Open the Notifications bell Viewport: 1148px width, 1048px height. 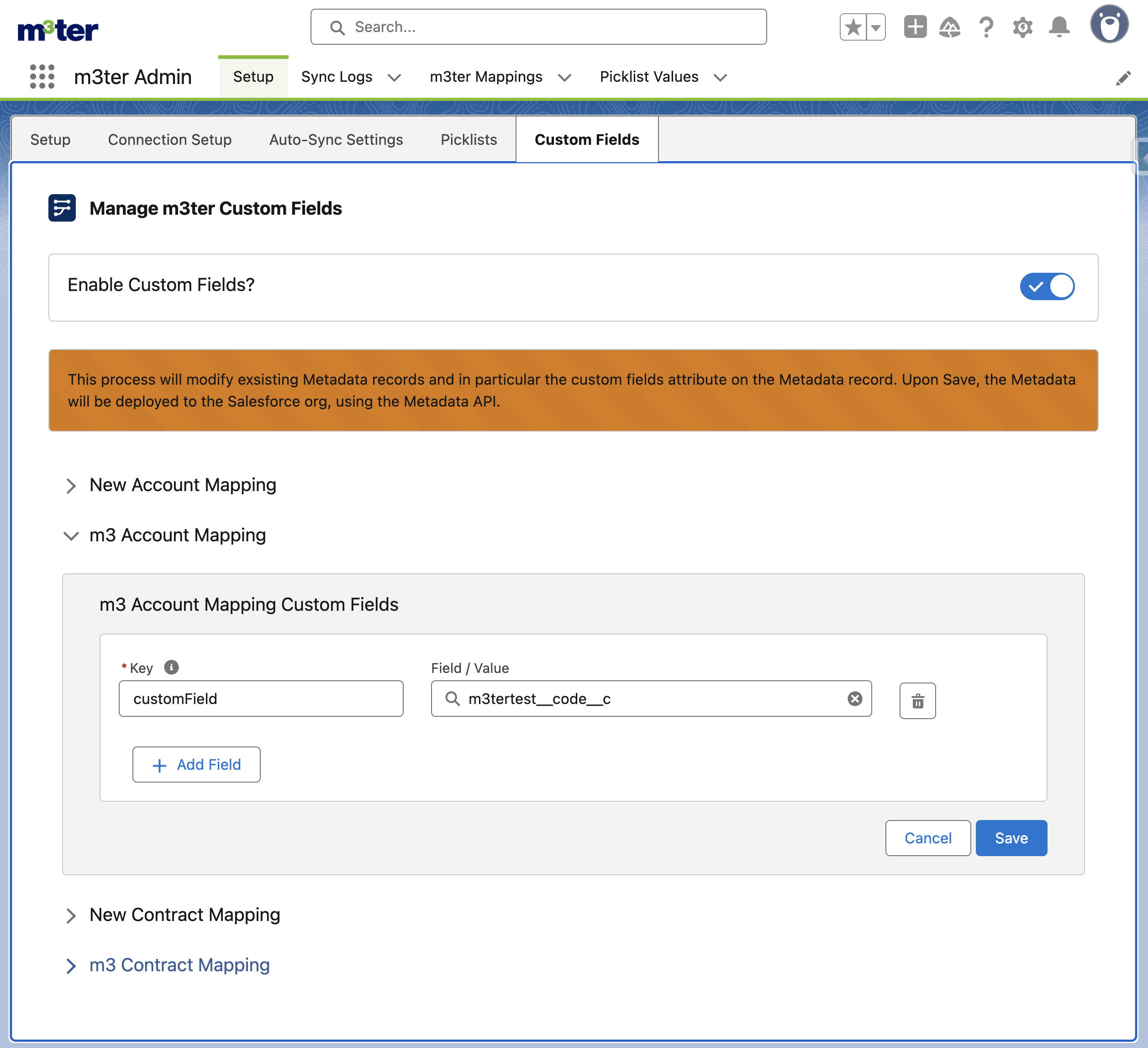1058,27
